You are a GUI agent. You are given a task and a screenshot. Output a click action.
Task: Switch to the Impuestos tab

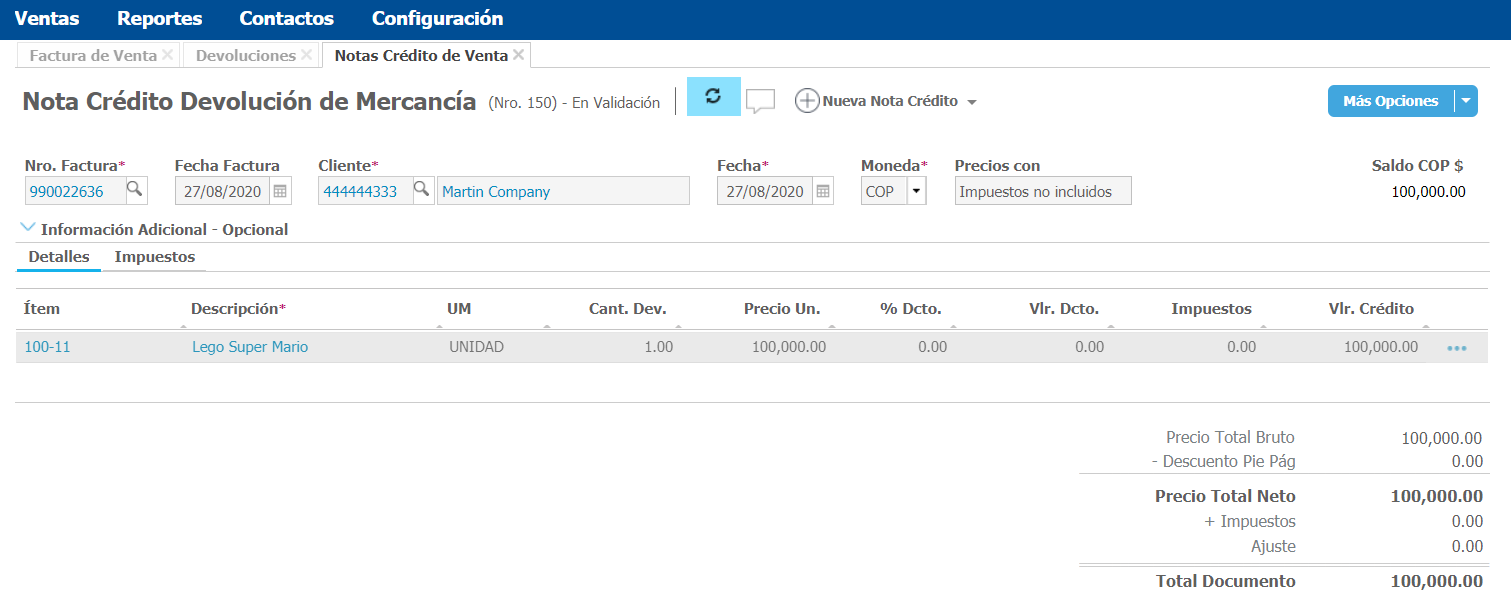click(x=155, y=257)
